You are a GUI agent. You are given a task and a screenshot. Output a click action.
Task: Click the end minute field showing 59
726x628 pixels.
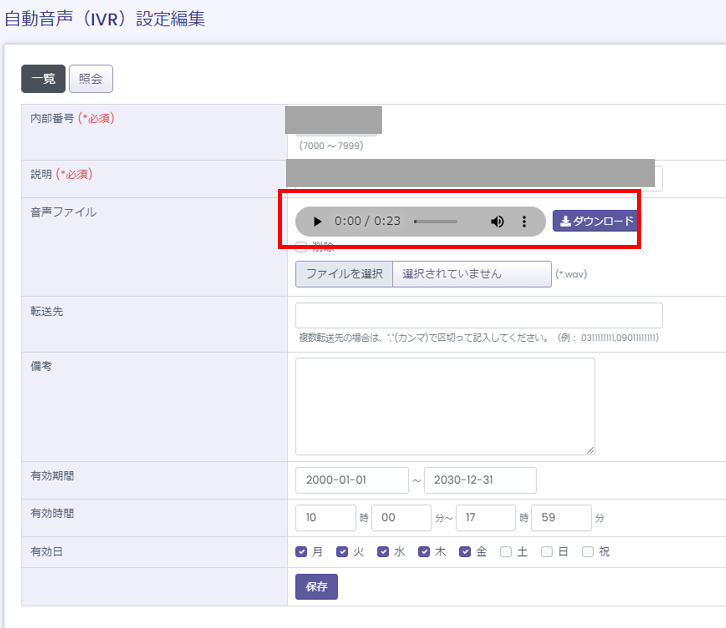(x=560, y=518)
